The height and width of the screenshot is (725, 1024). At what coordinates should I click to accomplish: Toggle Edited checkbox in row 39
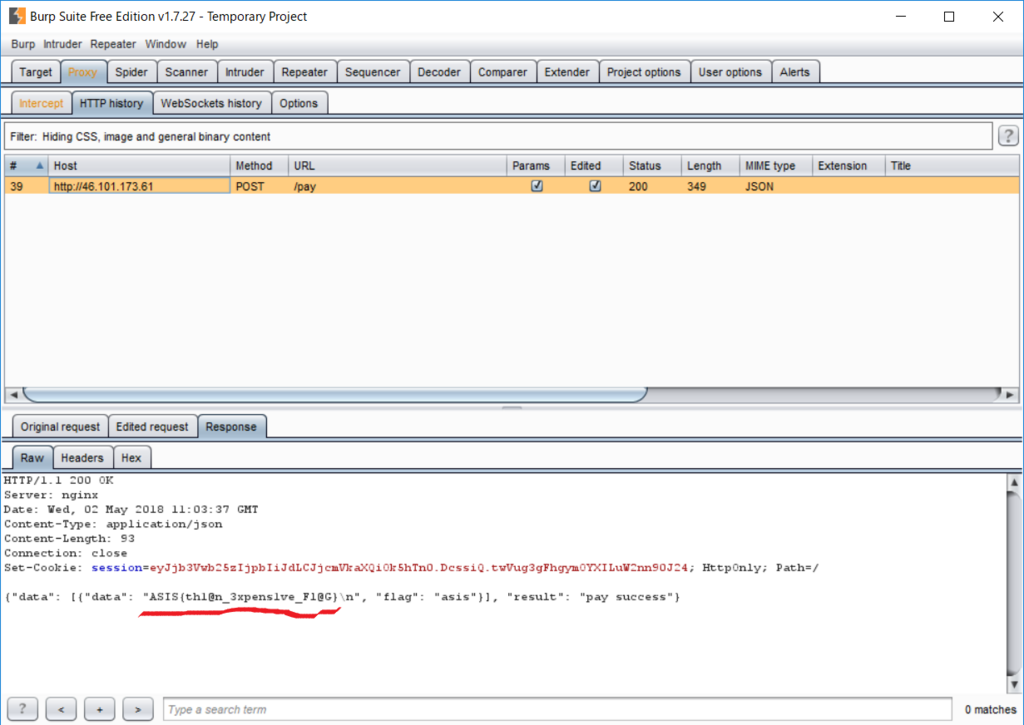tap(595, 186)
